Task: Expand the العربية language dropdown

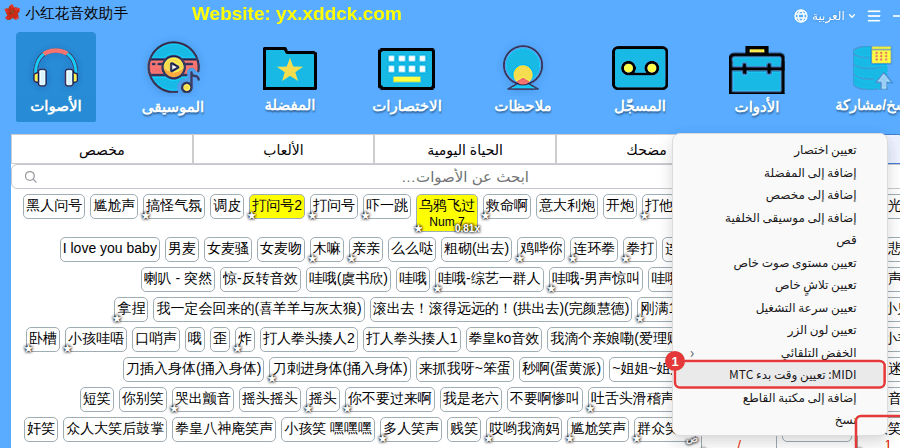Action: point(833,16)
